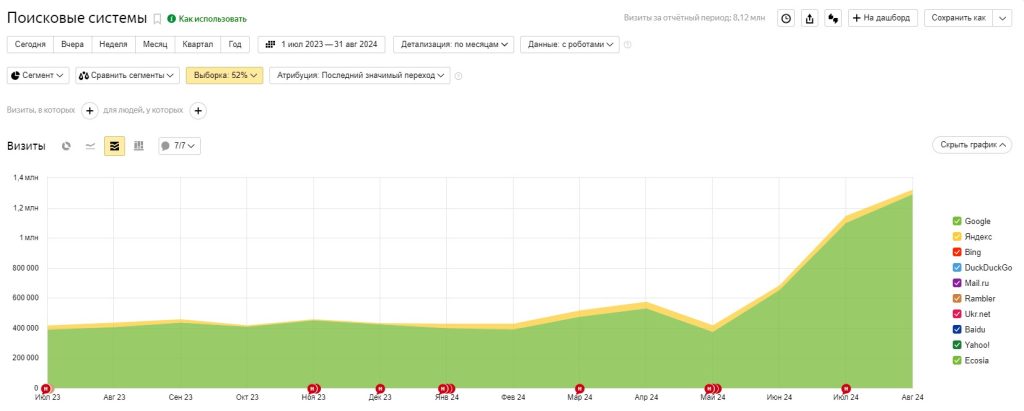Bookmark the Поисковые системы report
The height and width of the screenshot is (411, 1024).
click(x=157, y=19)
